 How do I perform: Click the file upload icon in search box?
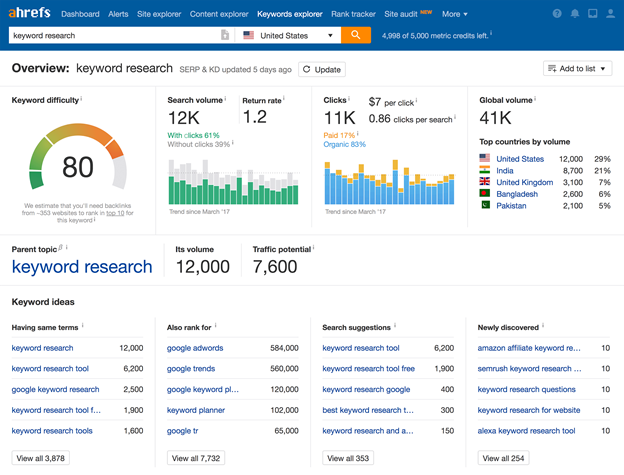click(225, 35)
